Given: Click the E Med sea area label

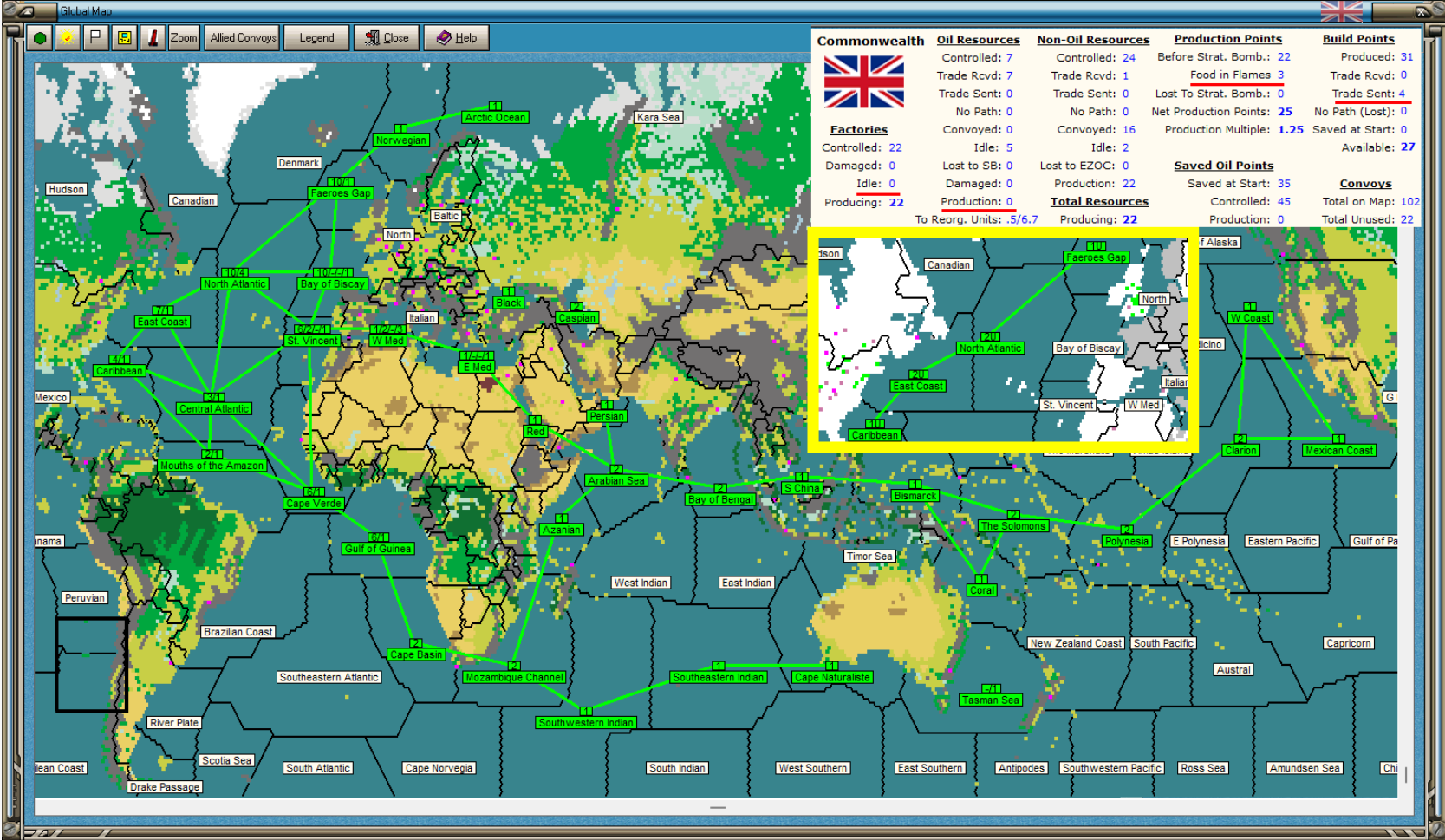Looking at the screenshot, I should [478, 368].
